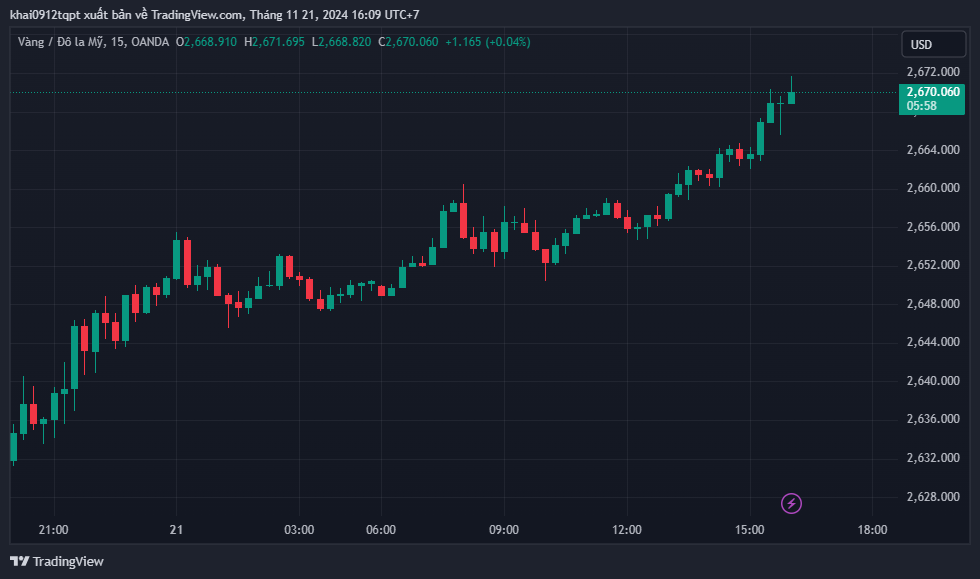
Task: Click the +1.165 (+0.04%) change value
Action: pyautogui.click(x=488, y=42)
